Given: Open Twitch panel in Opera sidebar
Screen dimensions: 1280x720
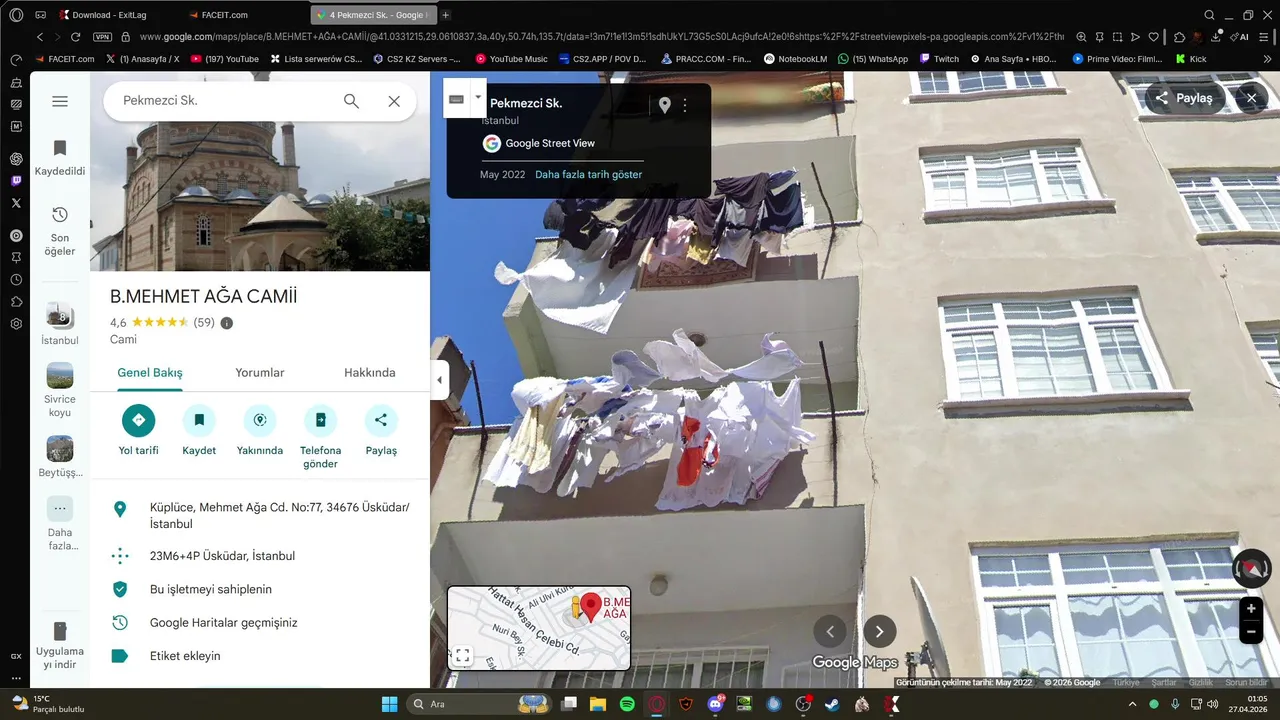Looking at the screenshot, I should pyautogui.click(x=16, y=181).
